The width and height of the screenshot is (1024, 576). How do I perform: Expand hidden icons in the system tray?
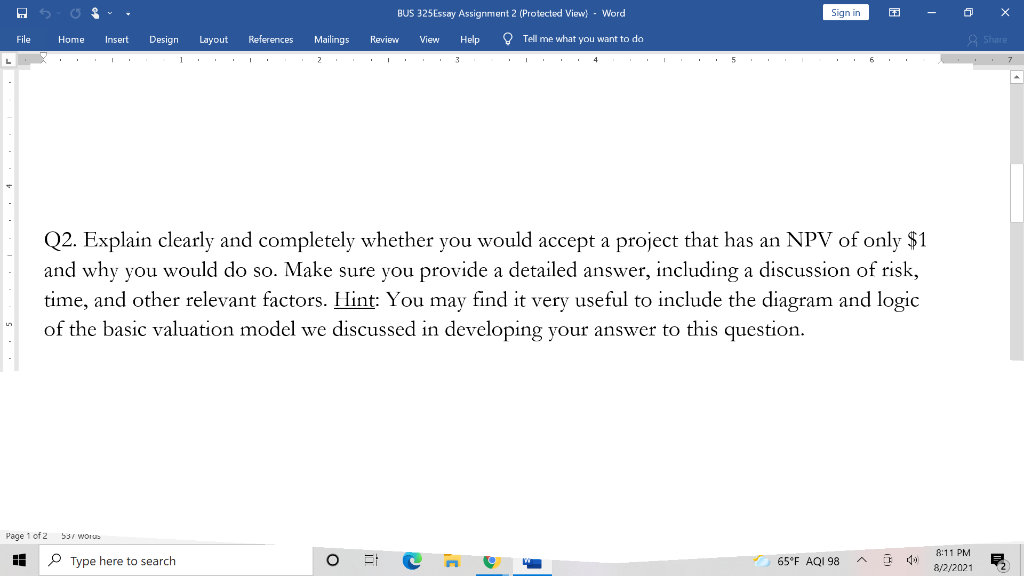(860, 562)
